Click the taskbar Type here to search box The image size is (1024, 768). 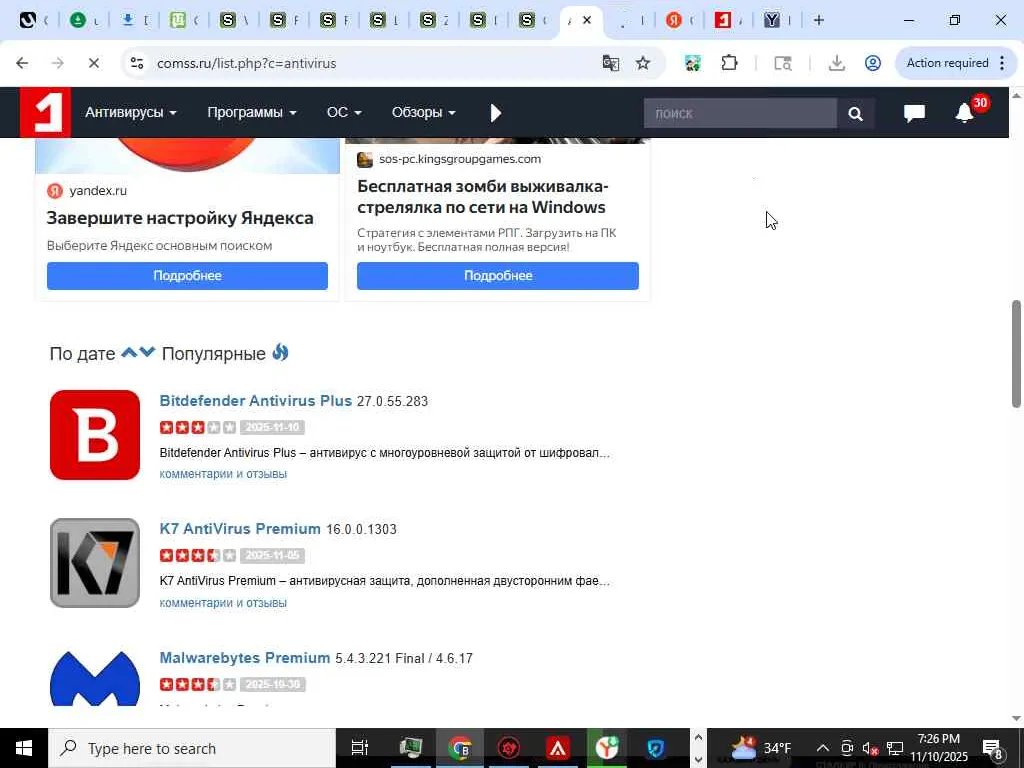[192, 748]
